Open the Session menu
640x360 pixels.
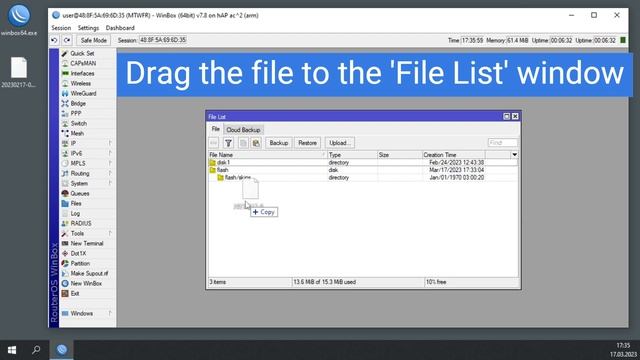click(61, 28)
